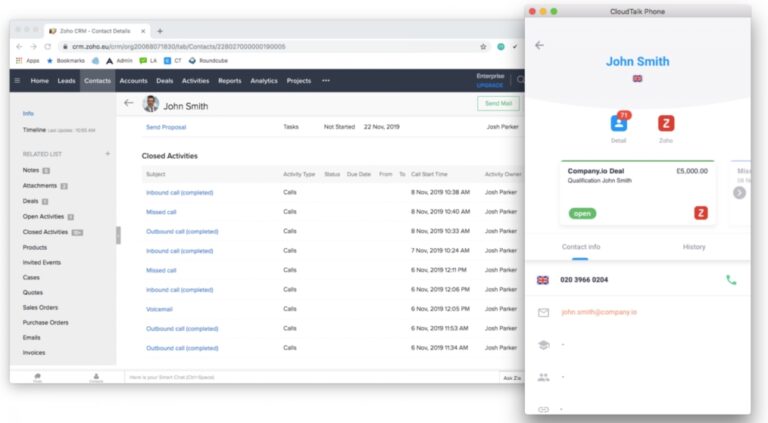This screenshot has width=768, height=423.
Task: Select Timeline in the left sidebar
Action: (x=34, y=130)
